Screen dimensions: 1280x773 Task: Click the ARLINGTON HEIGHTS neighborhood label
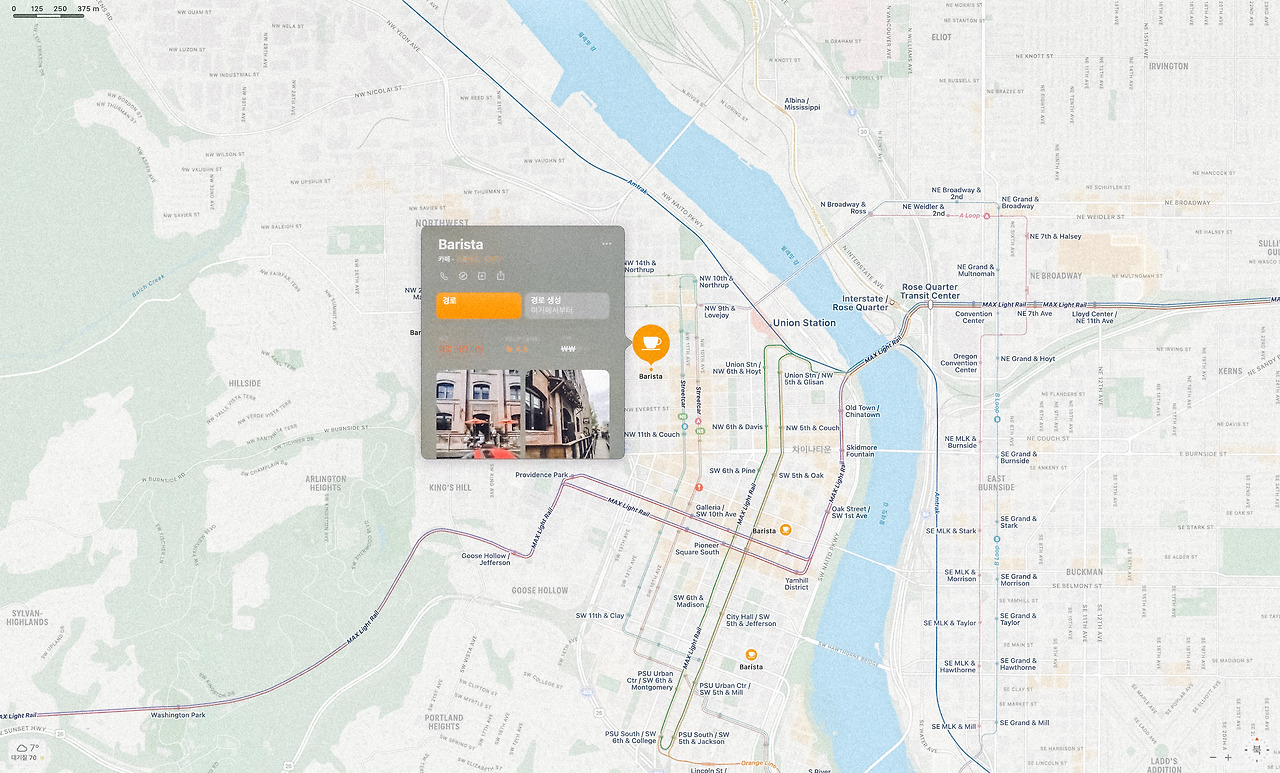(x=326, y=483)
